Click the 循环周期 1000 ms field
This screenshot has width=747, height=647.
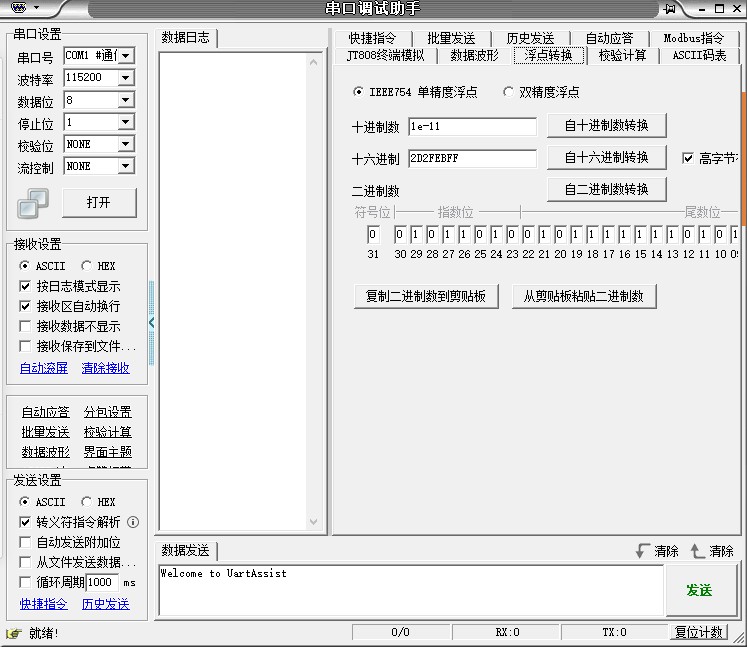(102, 583)
